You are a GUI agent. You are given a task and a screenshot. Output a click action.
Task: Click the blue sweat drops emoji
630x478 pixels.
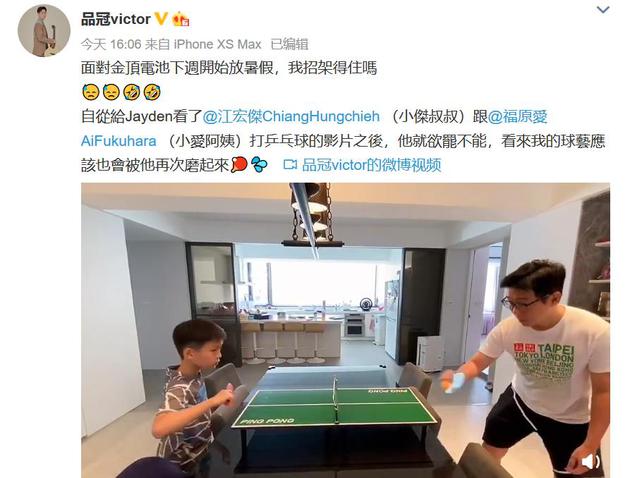[x=259, y=164]
